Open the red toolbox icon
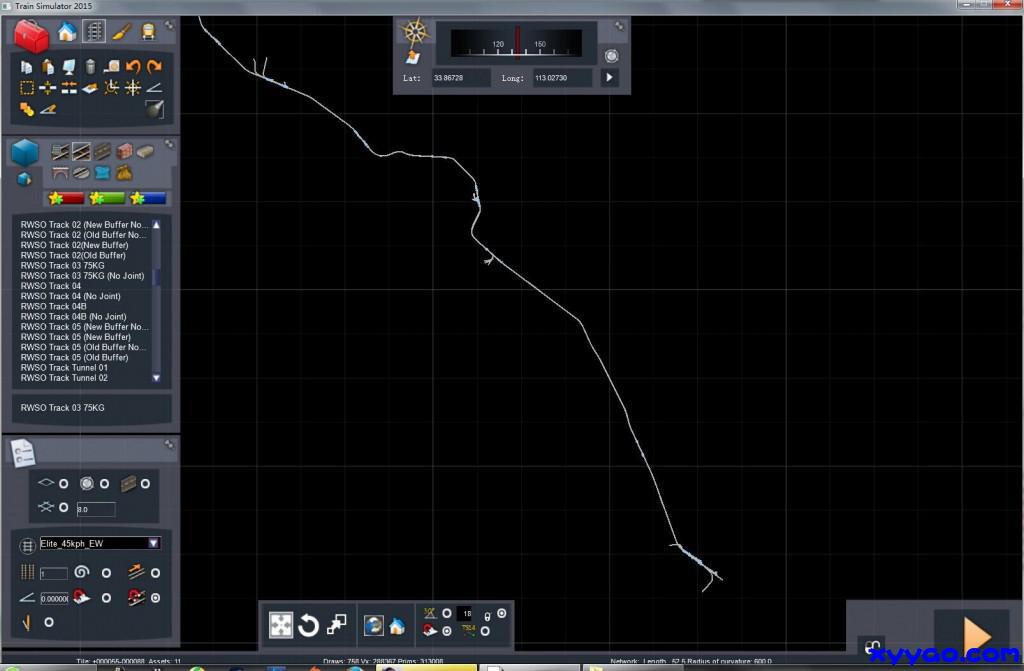This screenshot has height=671, width=1024. click(30, 37)
